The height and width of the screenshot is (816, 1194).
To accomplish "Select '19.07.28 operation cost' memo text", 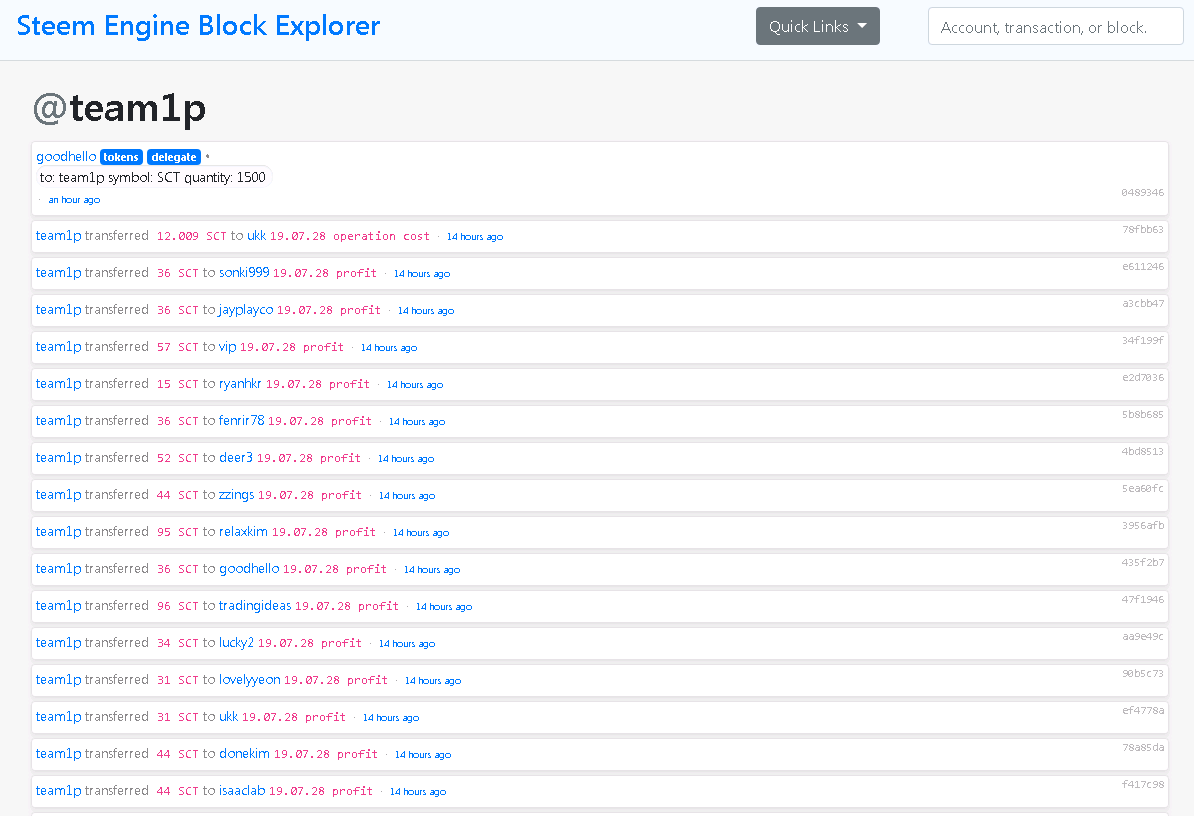I will [350, 236].
